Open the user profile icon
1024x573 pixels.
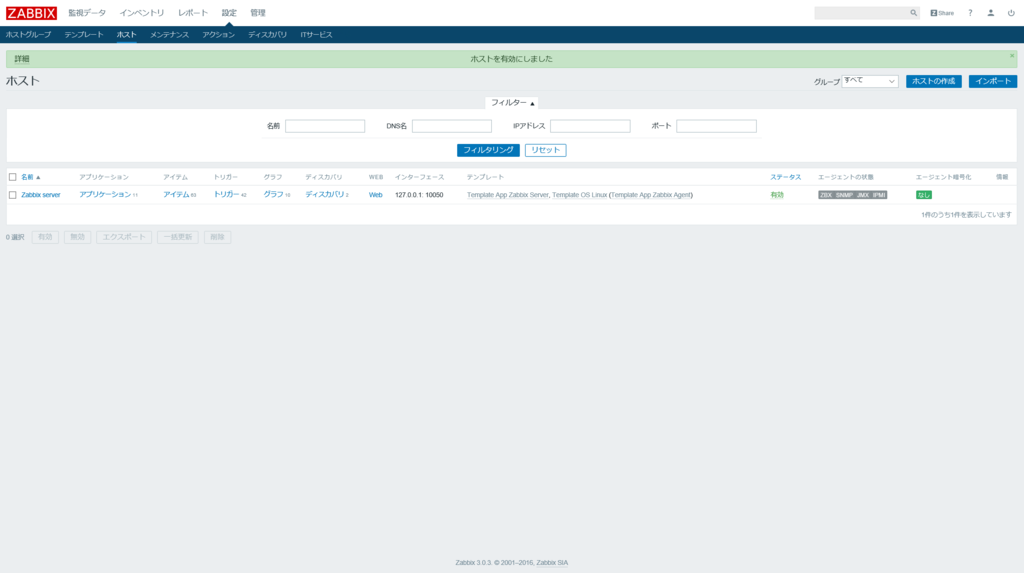pos(991,13)
